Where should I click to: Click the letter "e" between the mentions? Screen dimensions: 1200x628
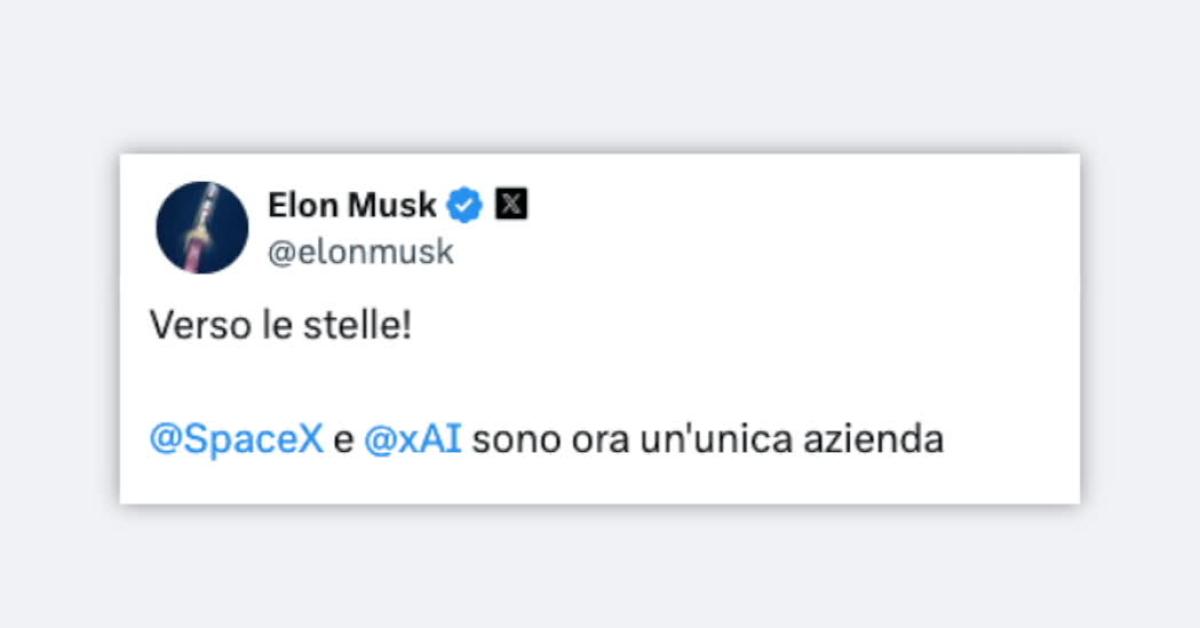click(x=344, y=440)
